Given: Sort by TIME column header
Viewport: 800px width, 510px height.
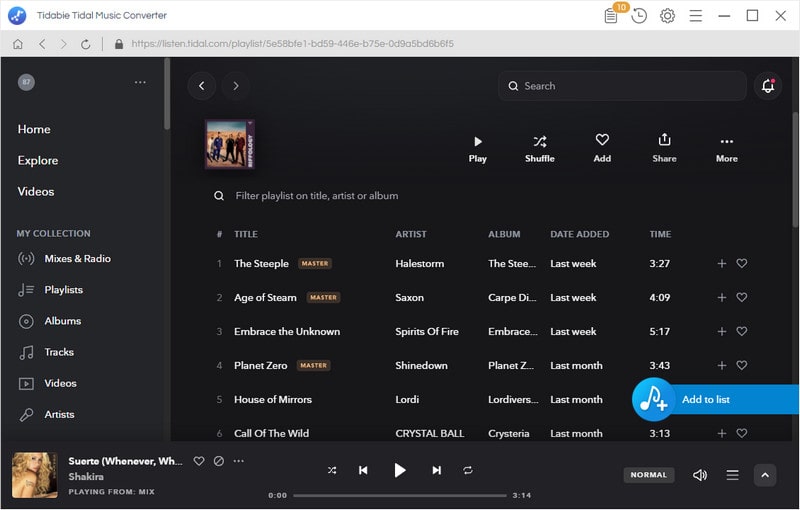Looking at the screenshot, I should (x=660, y=234).
